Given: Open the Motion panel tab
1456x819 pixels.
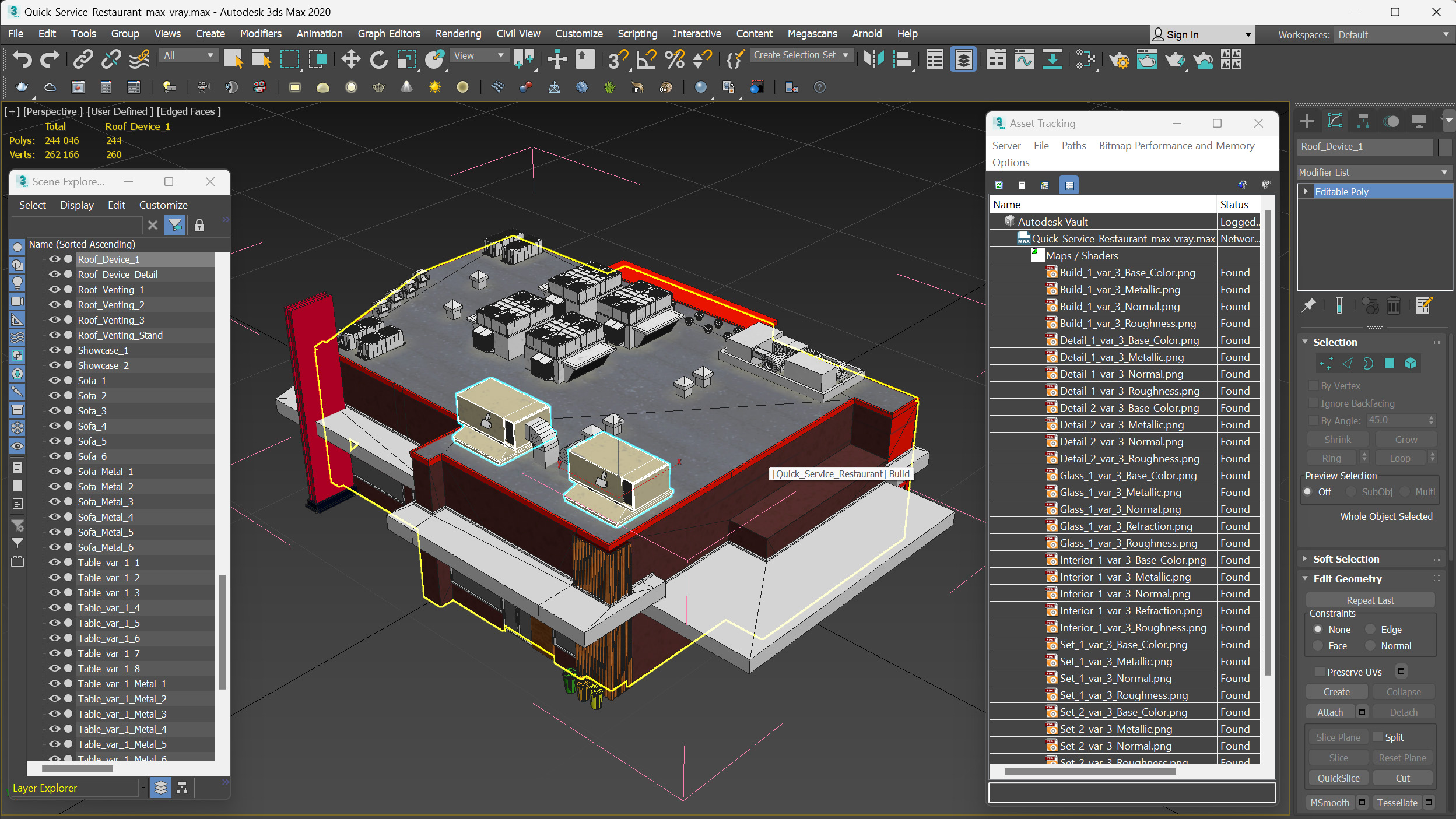Looking at the screenshot, I should point(1391,121).
